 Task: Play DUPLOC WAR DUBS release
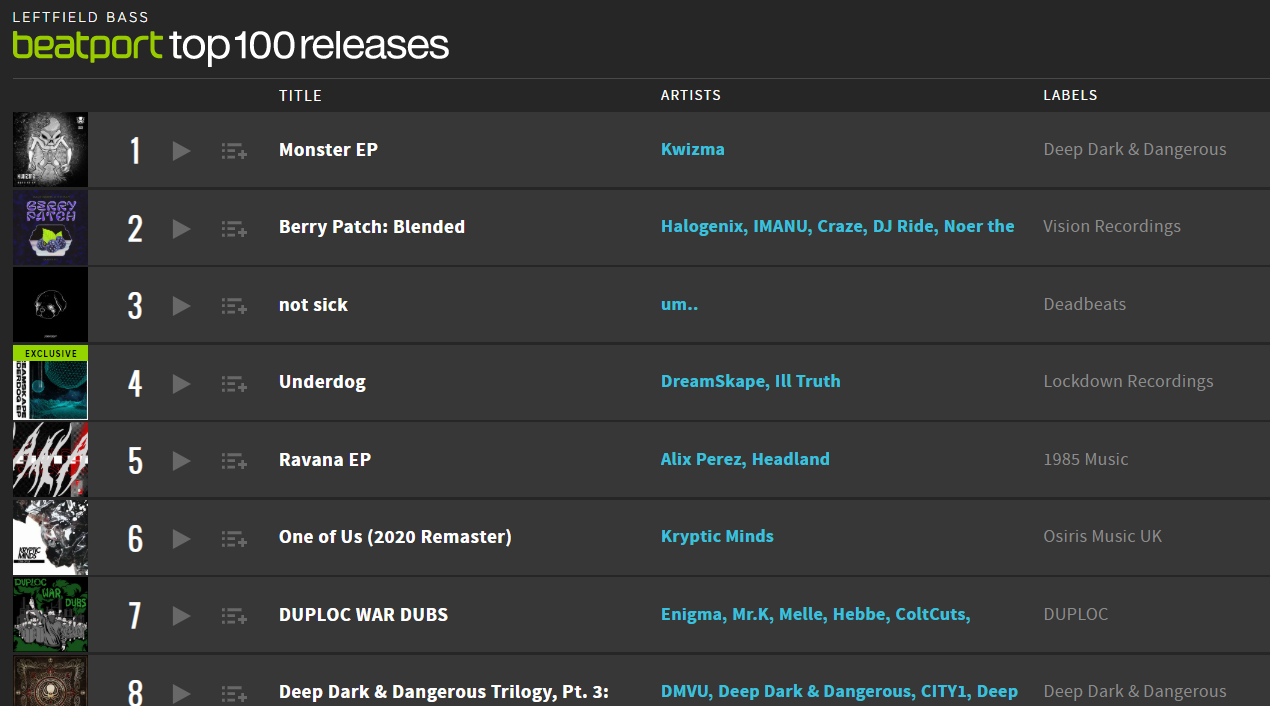coord(181,616)
